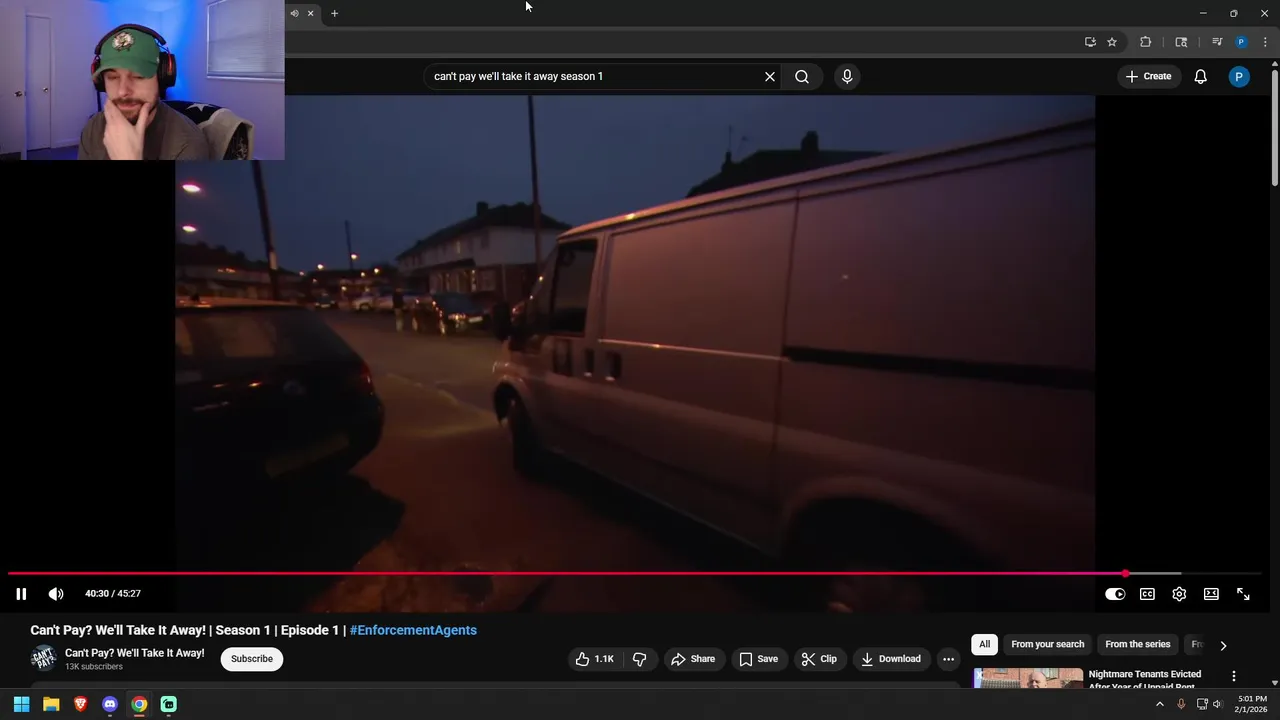Open the Nightmare Tenants Evicted title link
This screenshot has height=720, width=1280.
1145,680
